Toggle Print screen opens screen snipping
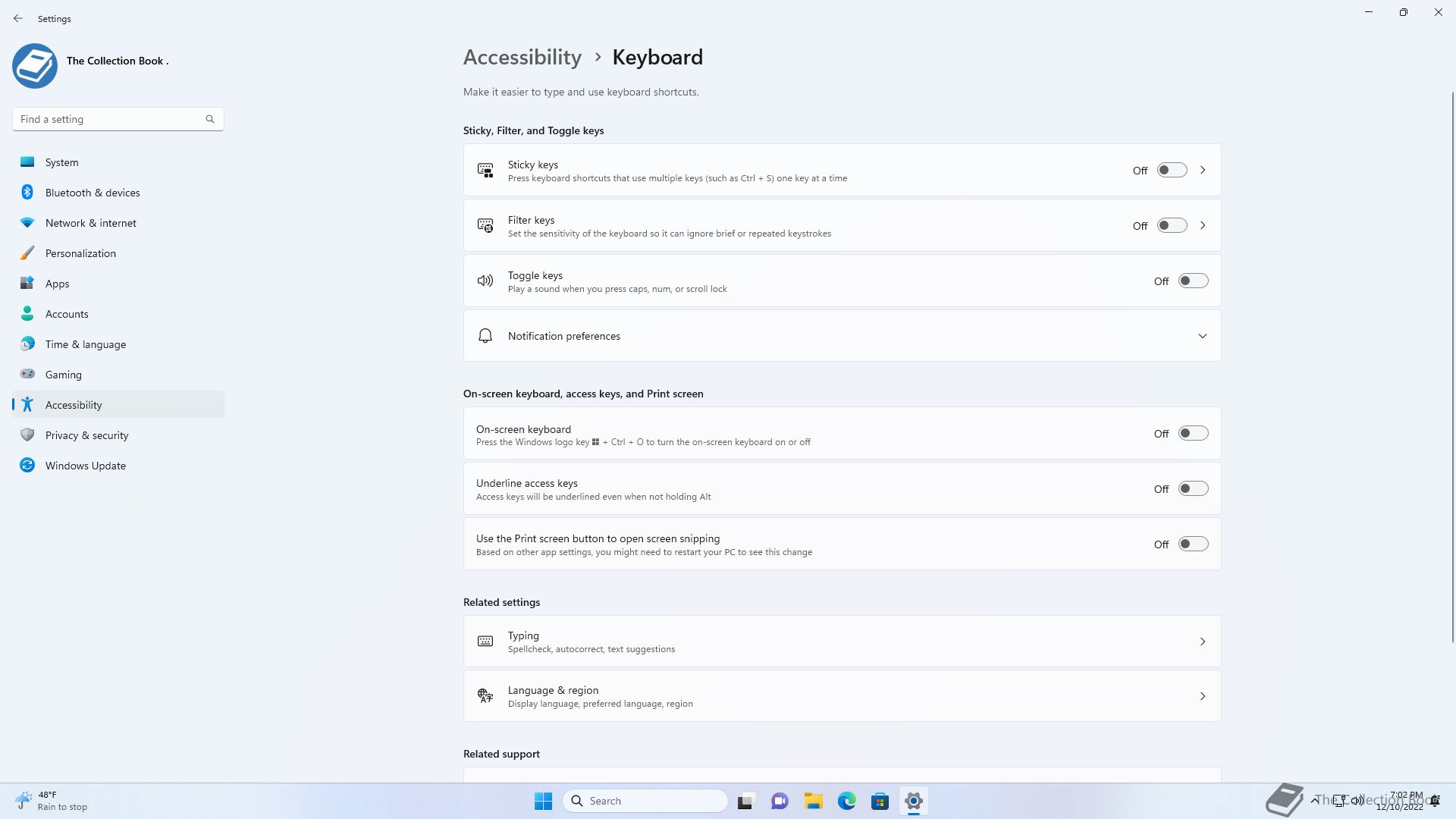The image size is (1456, 819). pos(1193,544)
